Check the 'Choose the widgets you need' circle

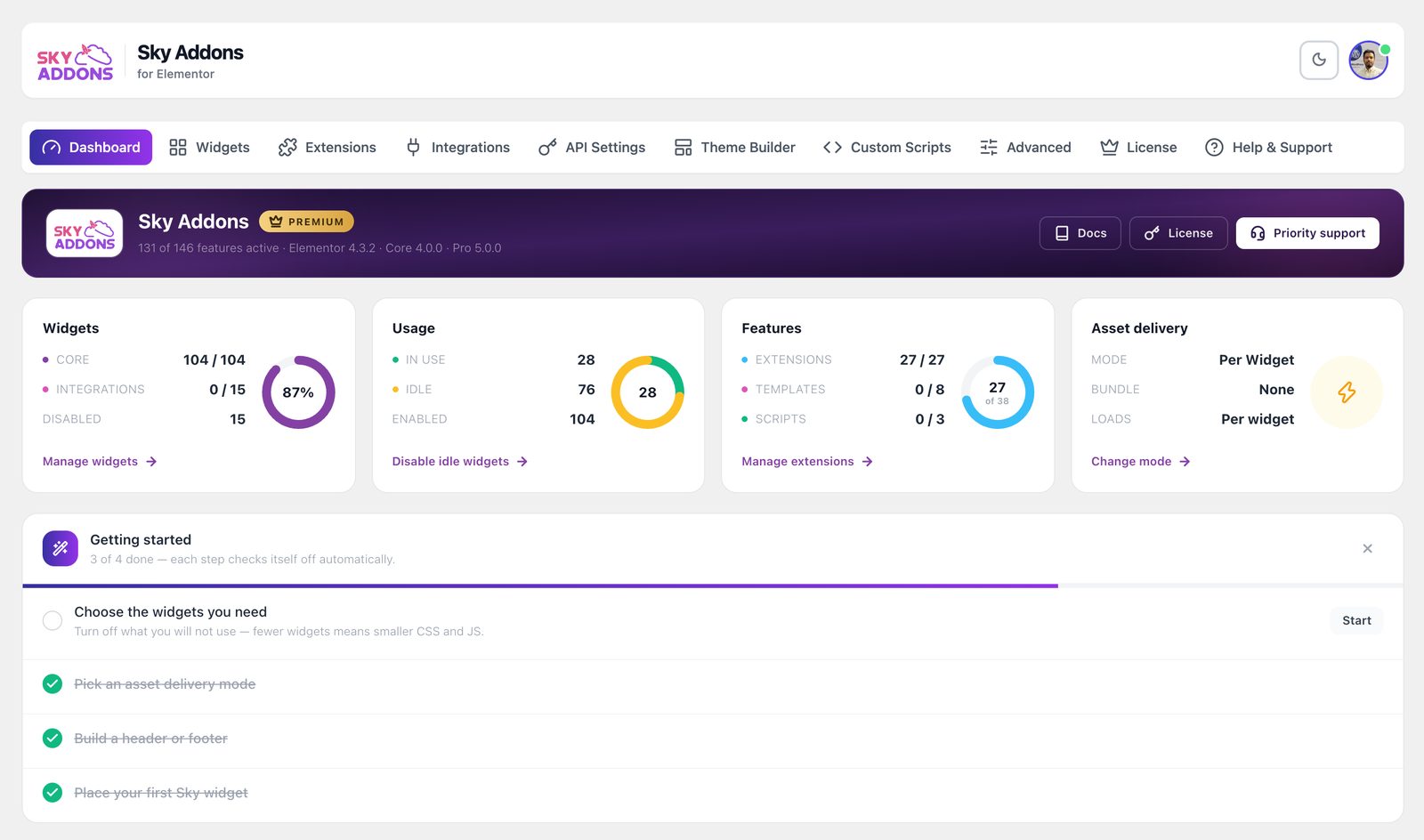pos(53,620)
